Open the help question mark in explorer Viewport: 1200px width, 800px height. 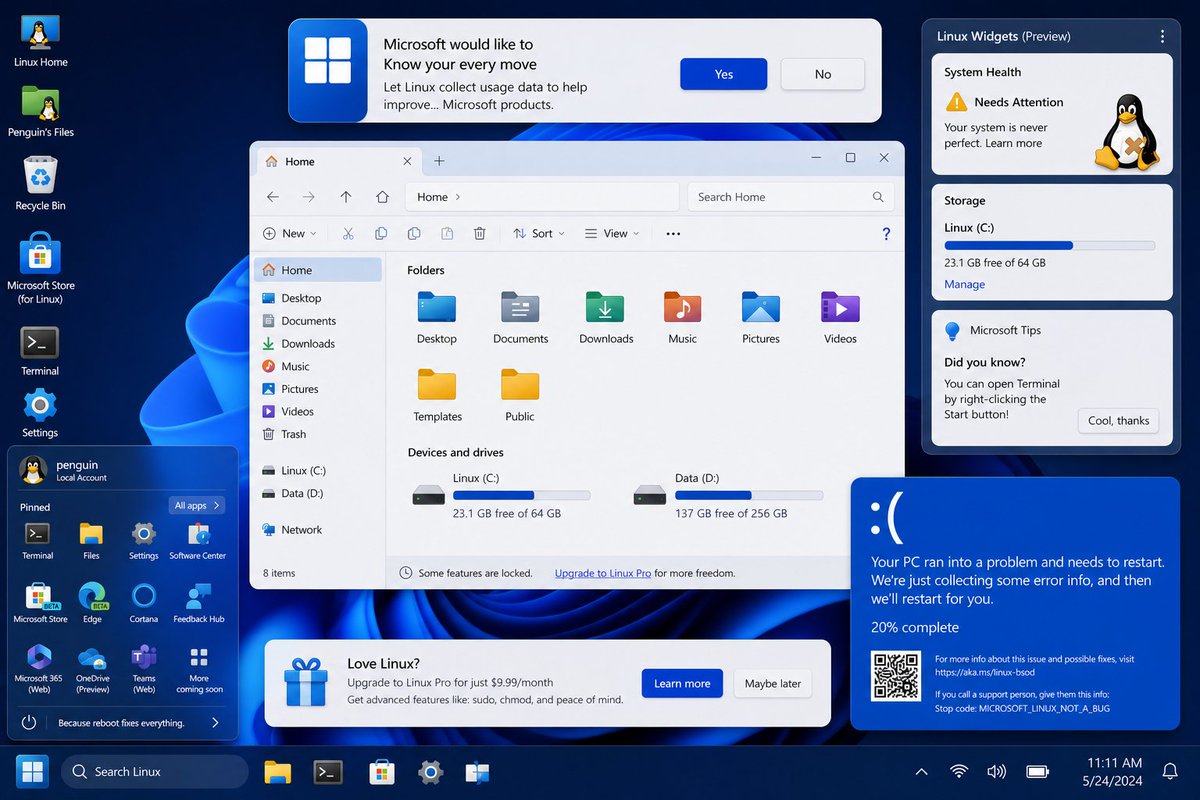coord(886,233)
